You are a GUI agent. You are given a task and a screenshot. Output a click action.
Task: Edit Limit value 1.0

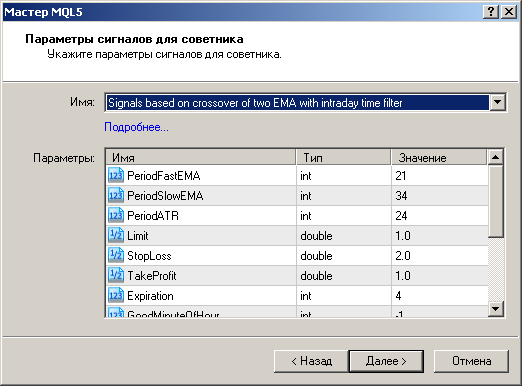coord(440,236)
